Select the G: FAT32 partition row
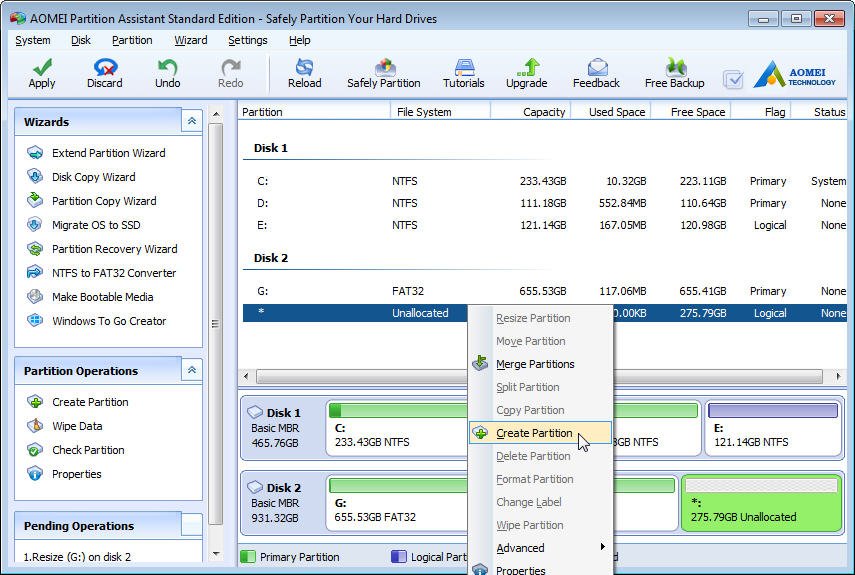Screen dimensions: 855x575 545,291
